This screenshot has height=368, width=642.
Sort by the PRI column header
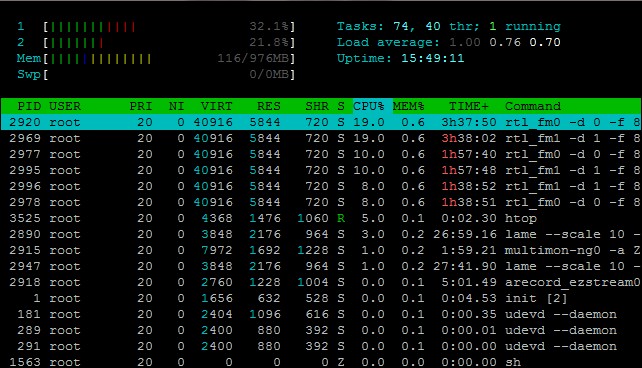(141, 106)
